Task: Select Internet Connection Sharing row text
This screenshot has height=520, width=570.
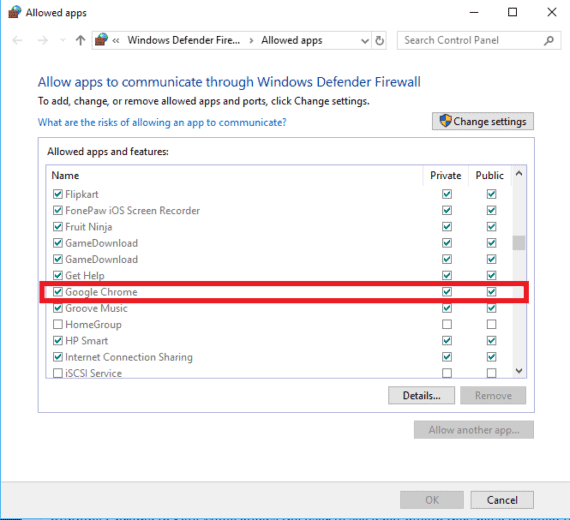Action: [x=129, y=357]
